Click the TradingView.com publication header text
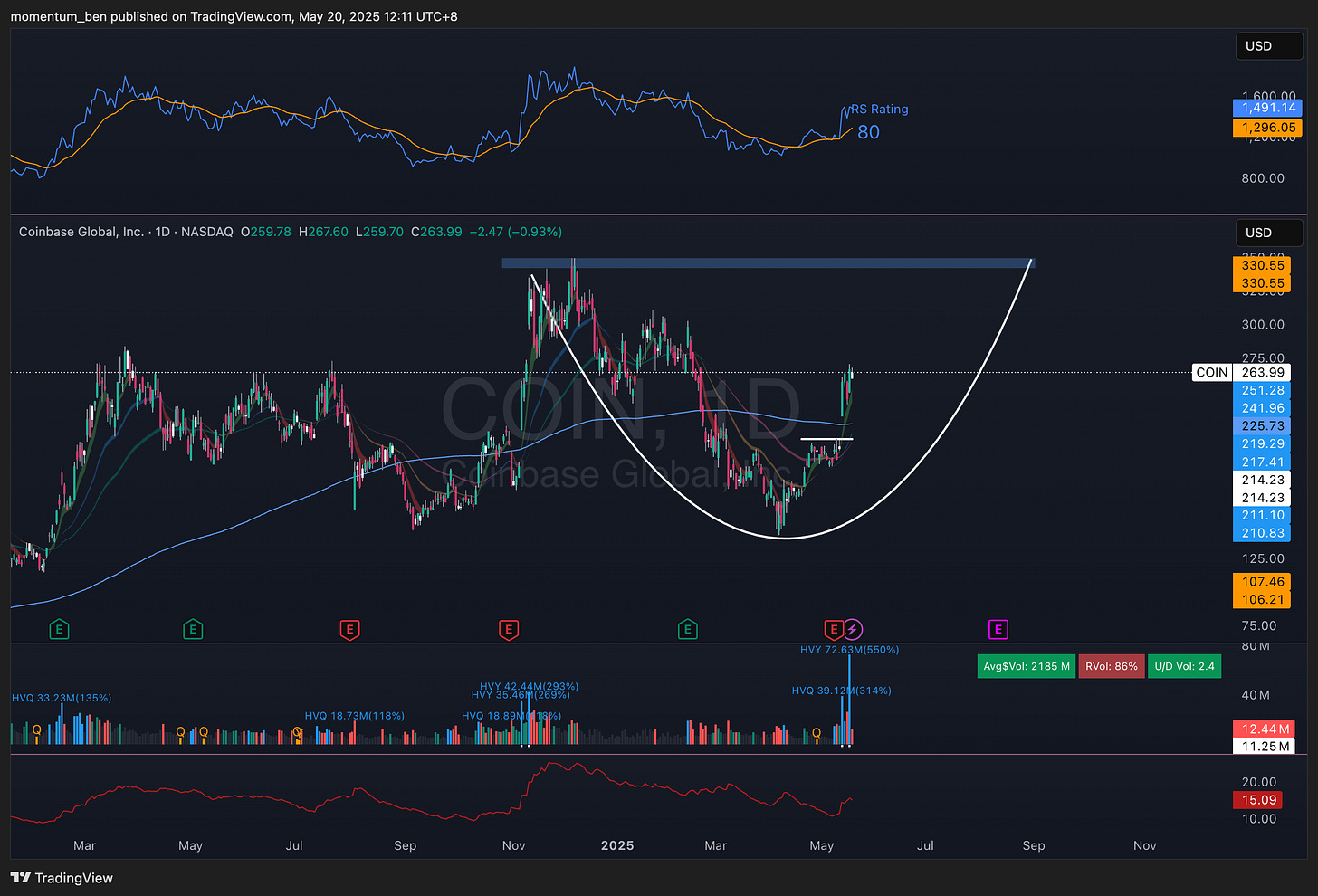Screen dimensions: 1318x896 234,16
